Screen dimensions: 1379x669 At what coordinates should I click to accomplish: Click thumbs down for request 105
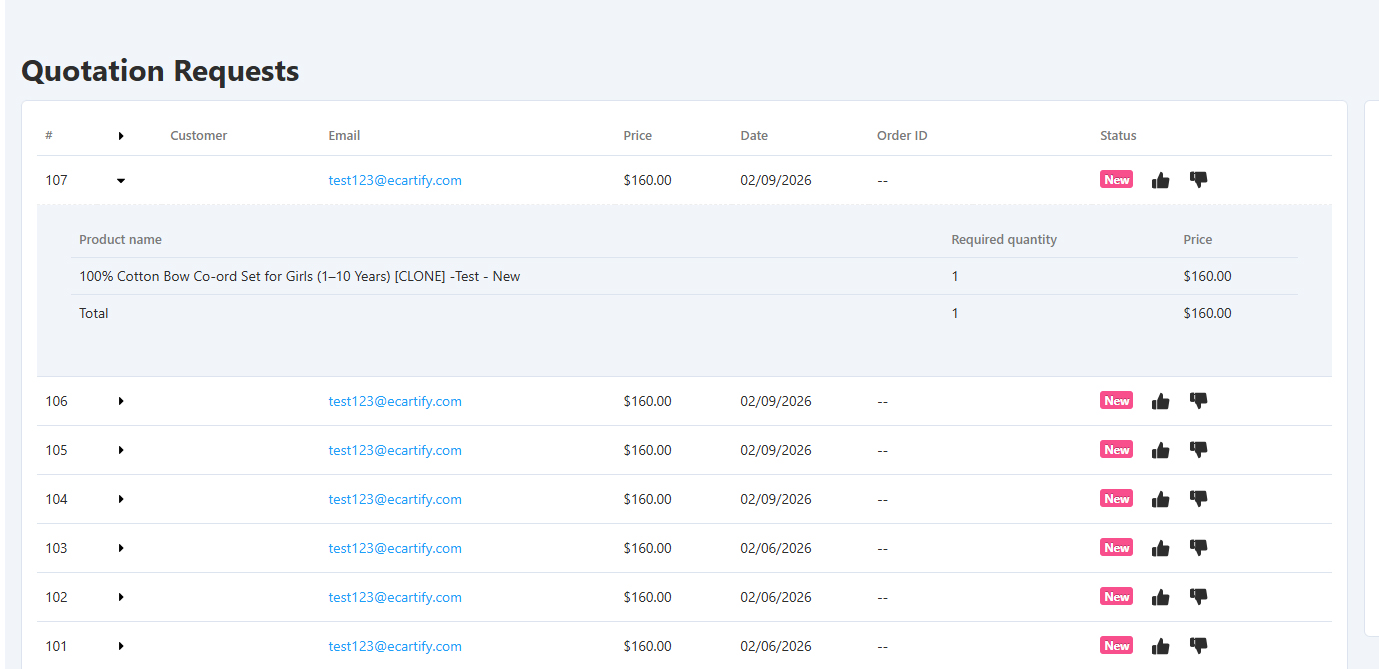click(1198, 450)
